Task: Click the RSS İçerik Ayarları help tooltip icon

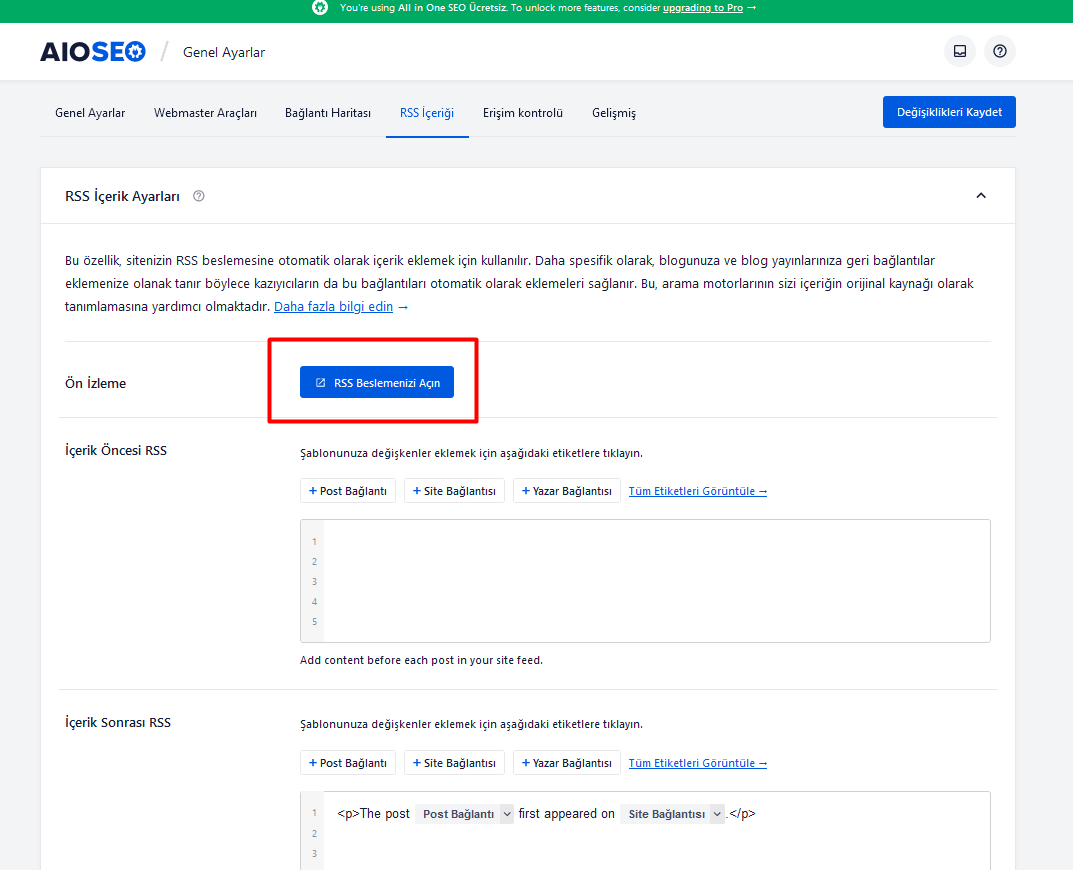Action: [x=198, y=196]
